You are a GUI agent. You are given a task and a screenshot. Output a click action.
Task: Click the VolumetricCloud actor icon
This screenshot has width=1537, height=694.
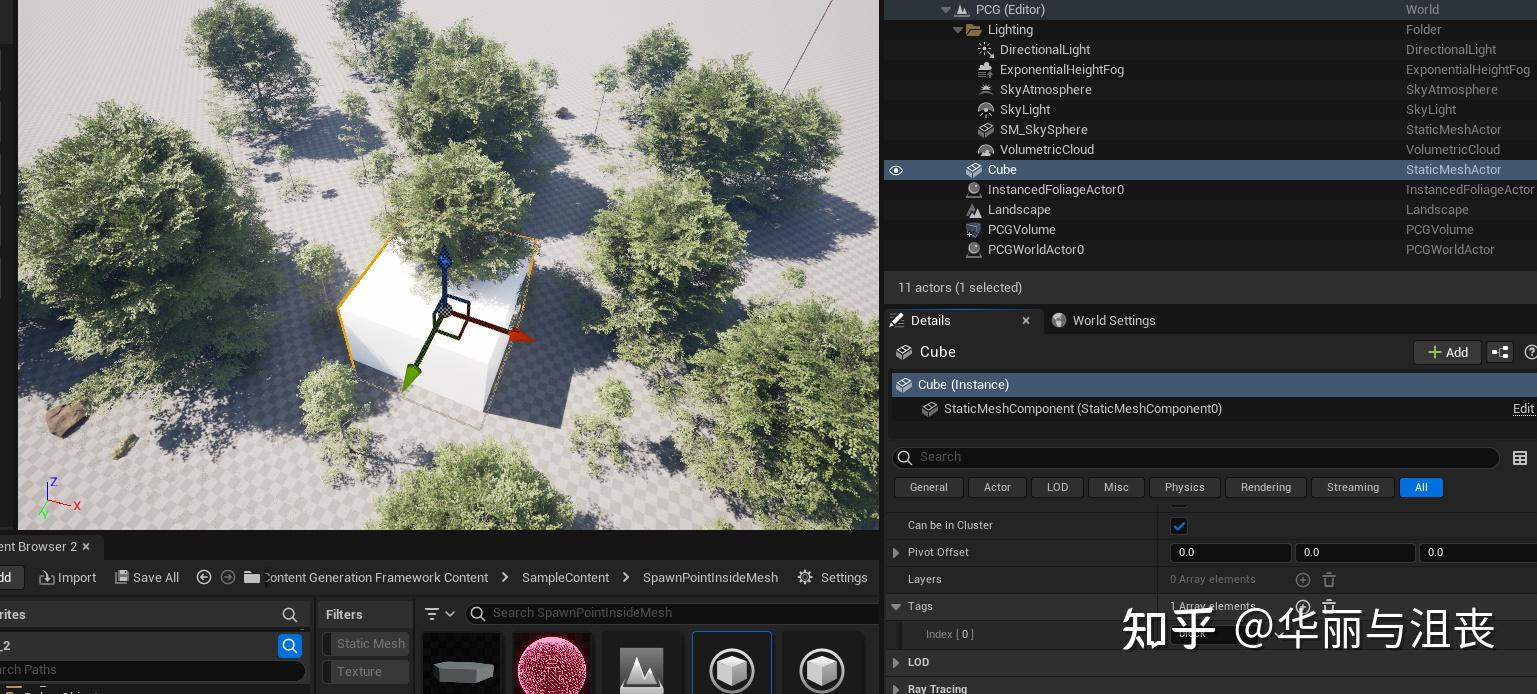pyautogui.click(x=984, y=149)
